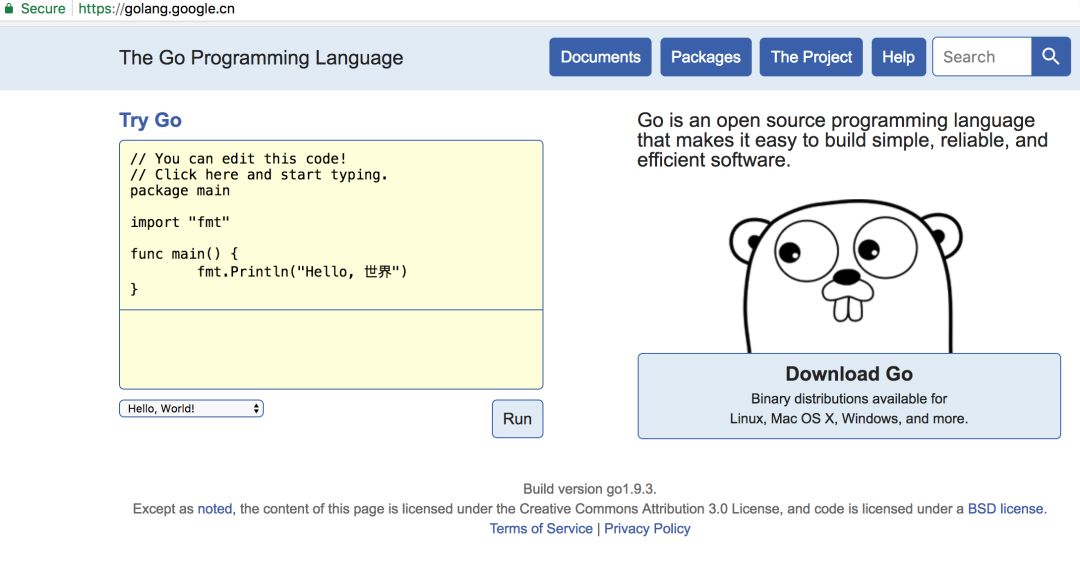Open The Project menu

point(811,56)
